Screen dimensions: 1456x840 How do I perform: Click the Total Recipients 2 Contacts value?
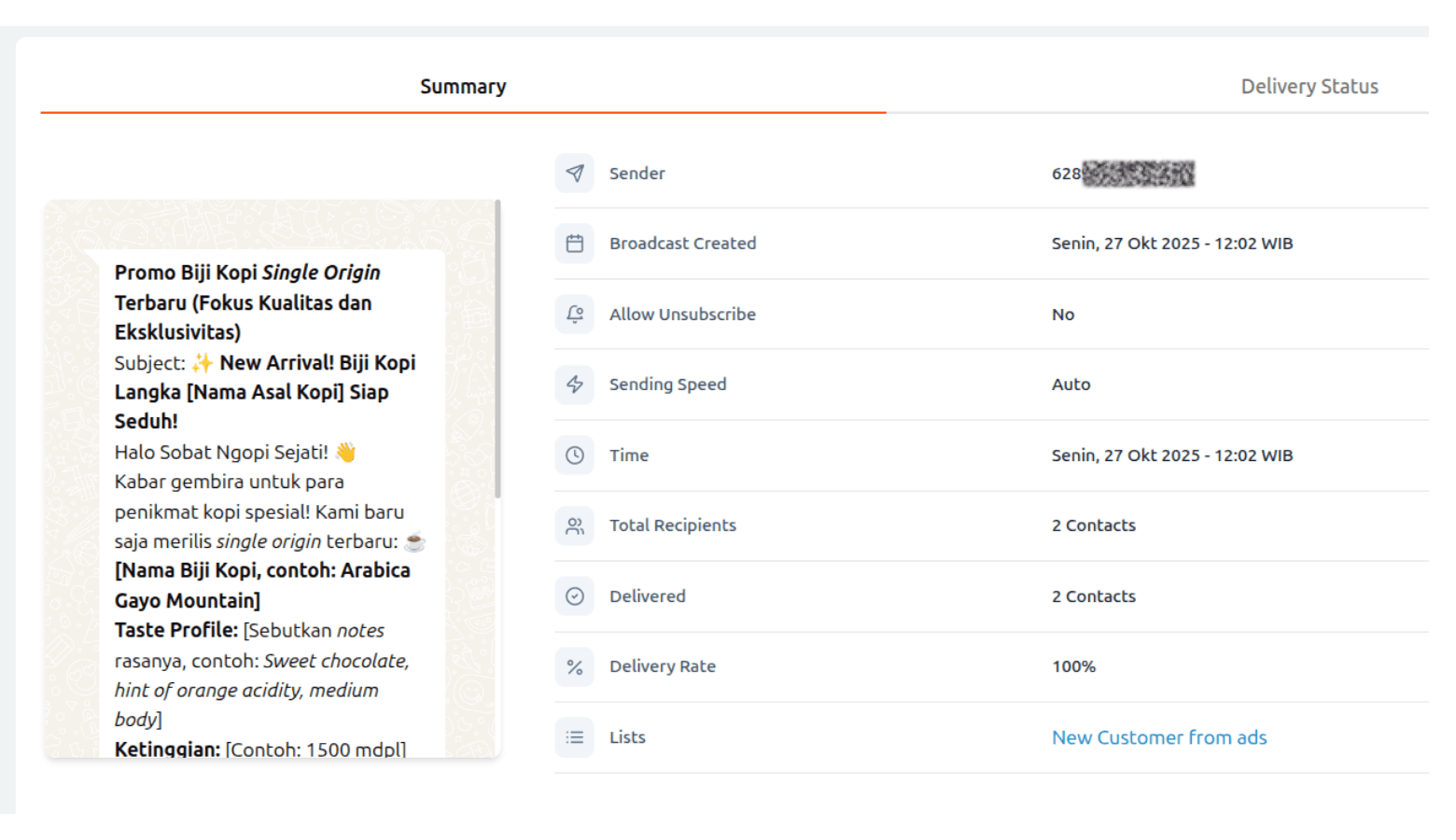click(1093, 525)
